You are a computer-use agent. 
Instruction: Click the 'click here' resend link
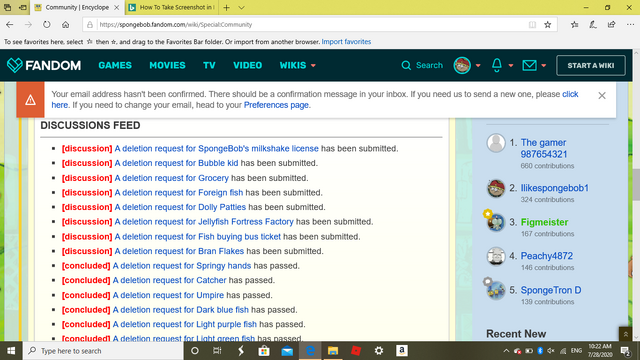[x=570, y=94]
